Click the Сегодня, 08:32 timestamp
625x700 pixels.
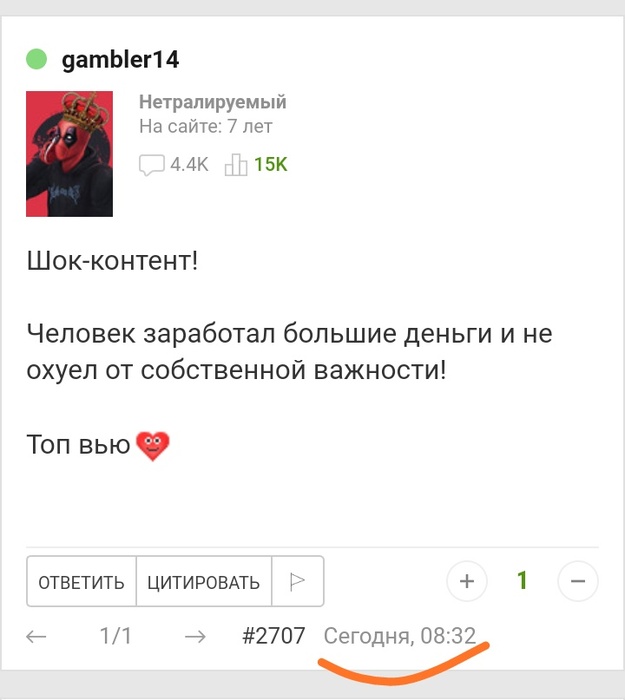click(400, 636)
